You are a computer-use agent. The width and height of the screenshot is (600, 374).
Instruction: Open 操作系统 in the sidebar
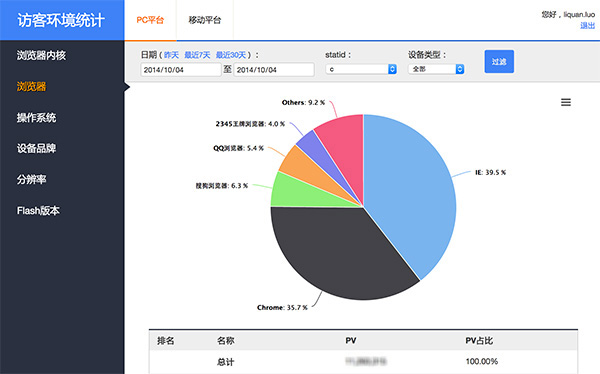tap(36, 118)
